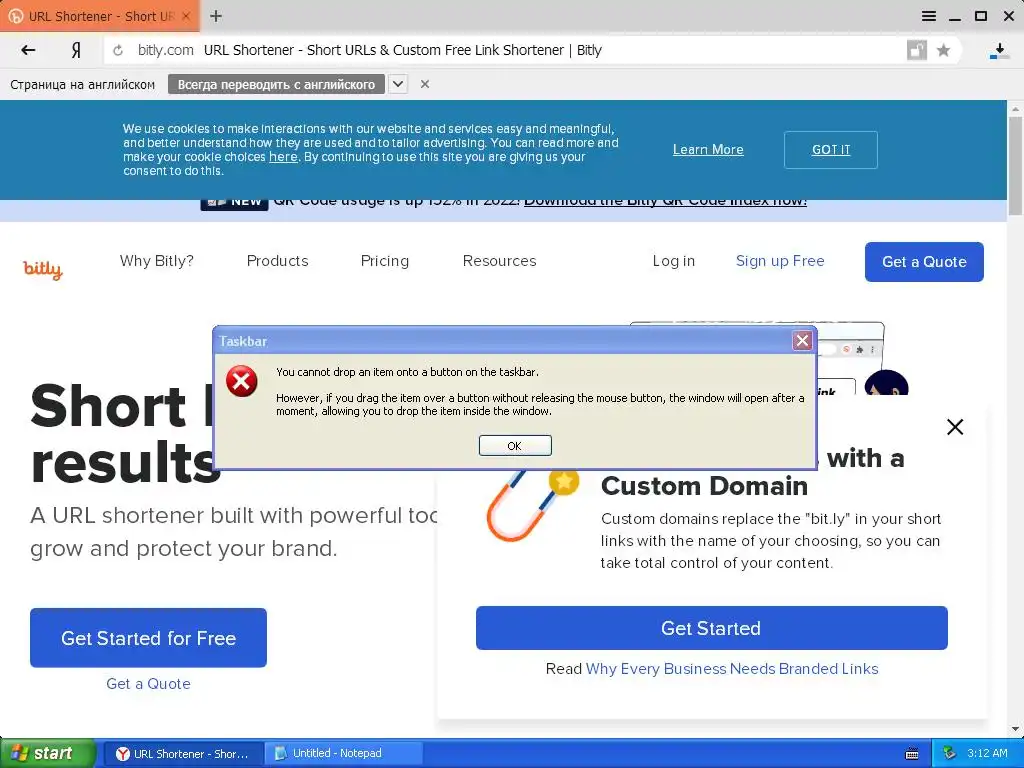
Task: Switch to URL Shortener taskbar button
Action: point(184,754)
